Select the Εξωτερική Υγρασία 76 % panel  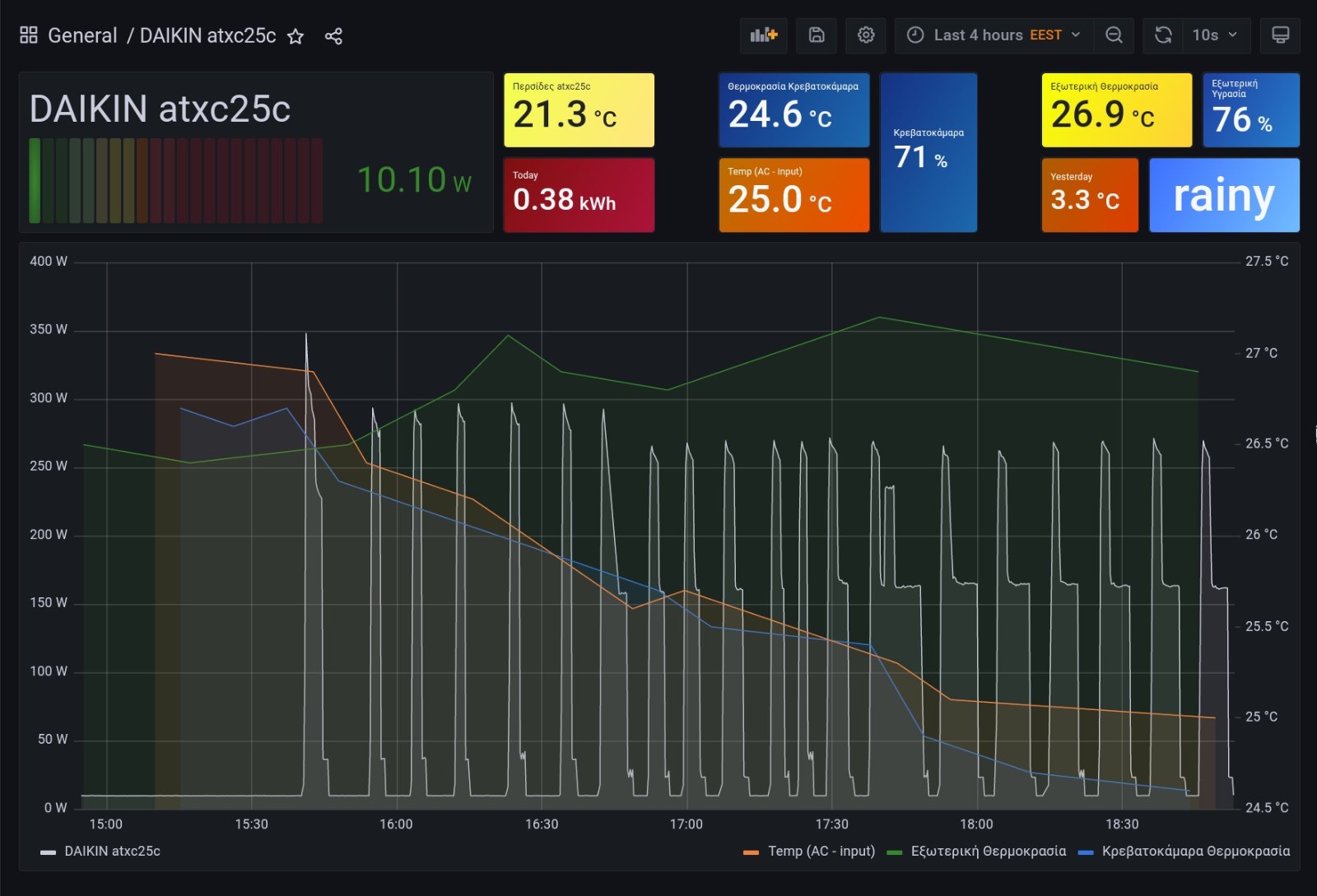coord(1251,110)
